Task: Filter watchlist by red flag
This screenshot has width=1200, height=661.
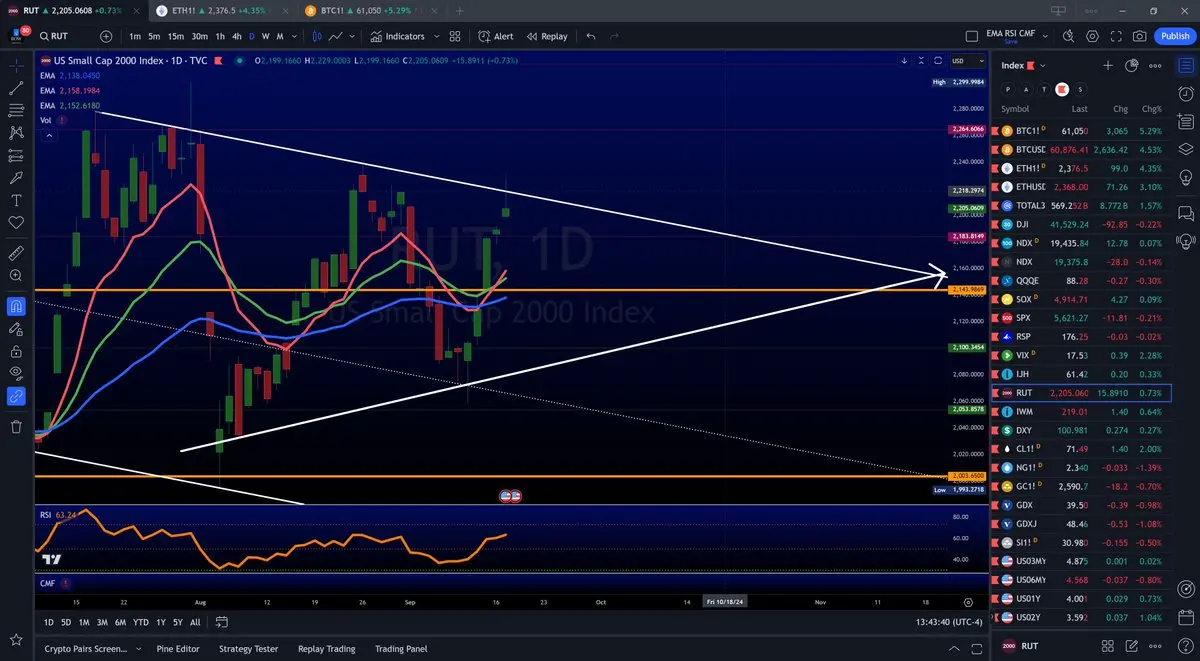Action: (x=1062, y=89)
